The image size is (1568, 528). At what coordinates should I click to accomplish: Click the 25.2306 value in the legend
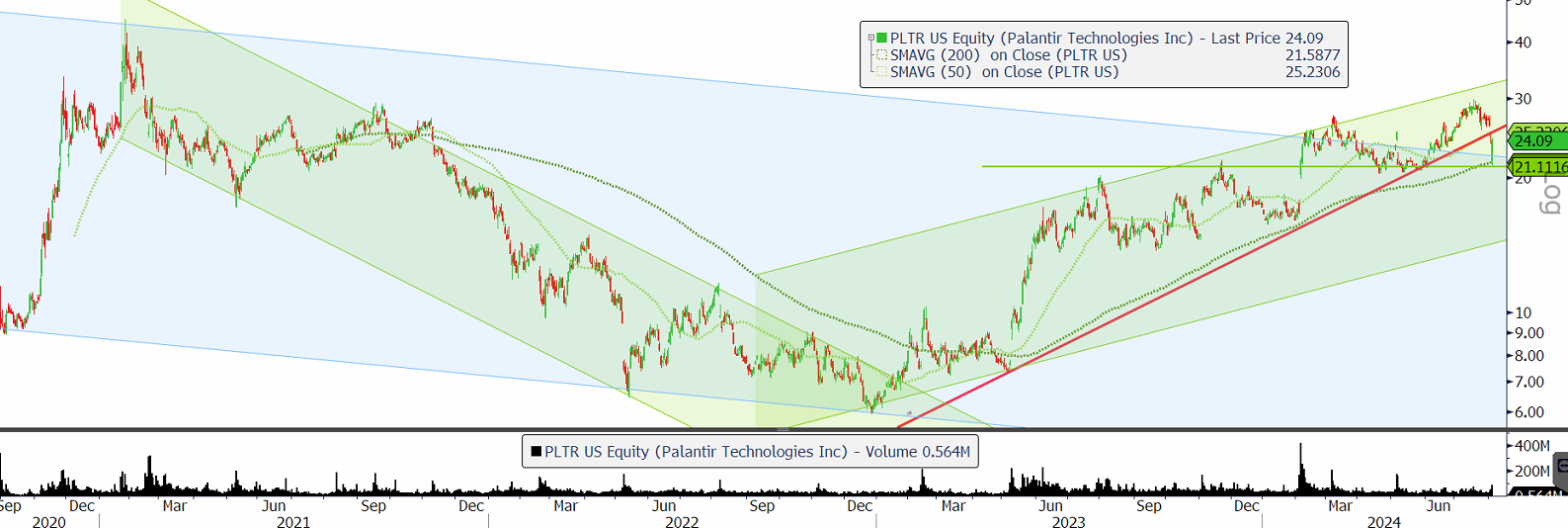tap(1313, 72)
